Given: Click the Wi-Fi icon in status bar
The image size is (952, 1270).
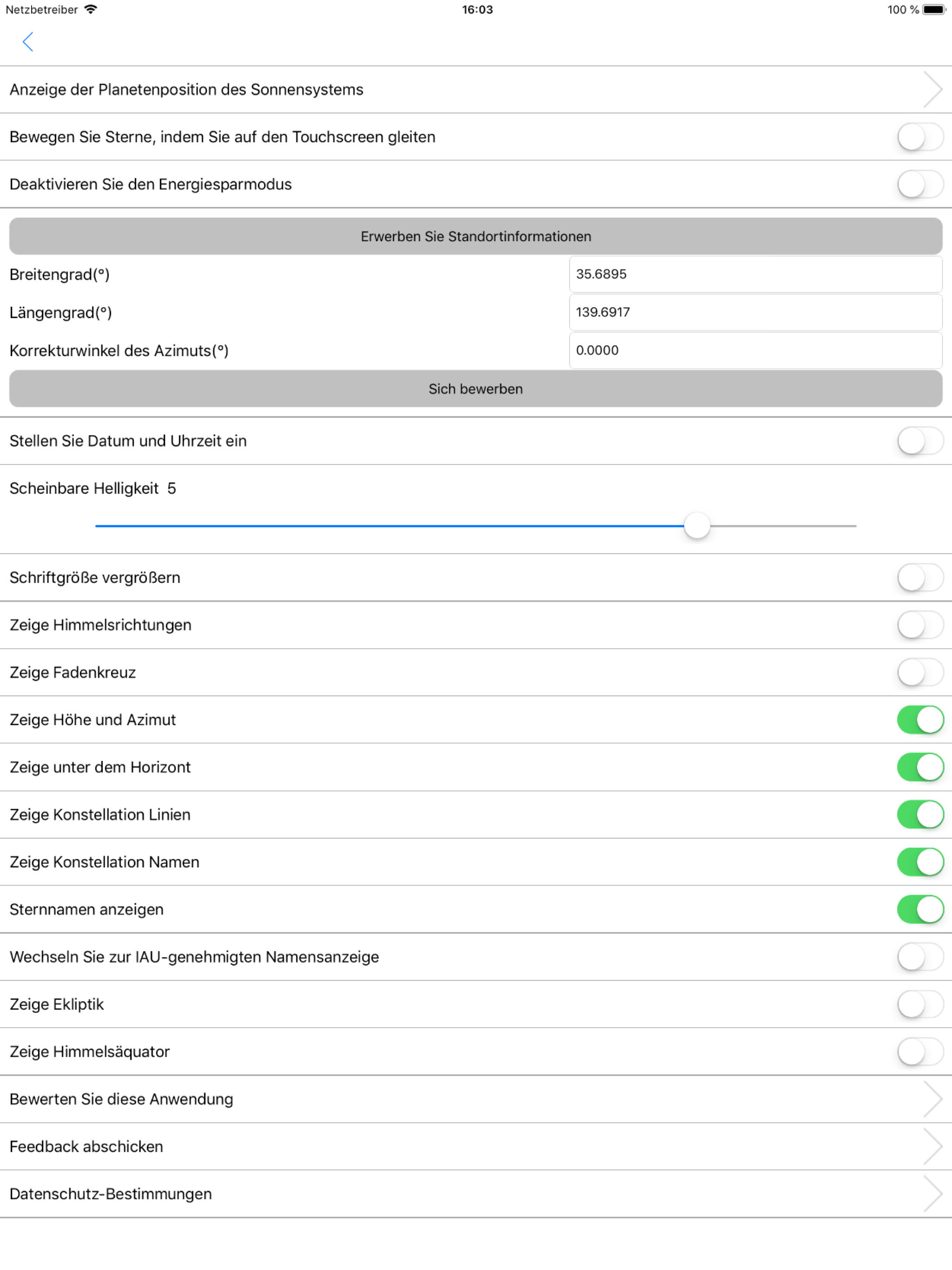Looking at the screenshot, I should 90,9.
